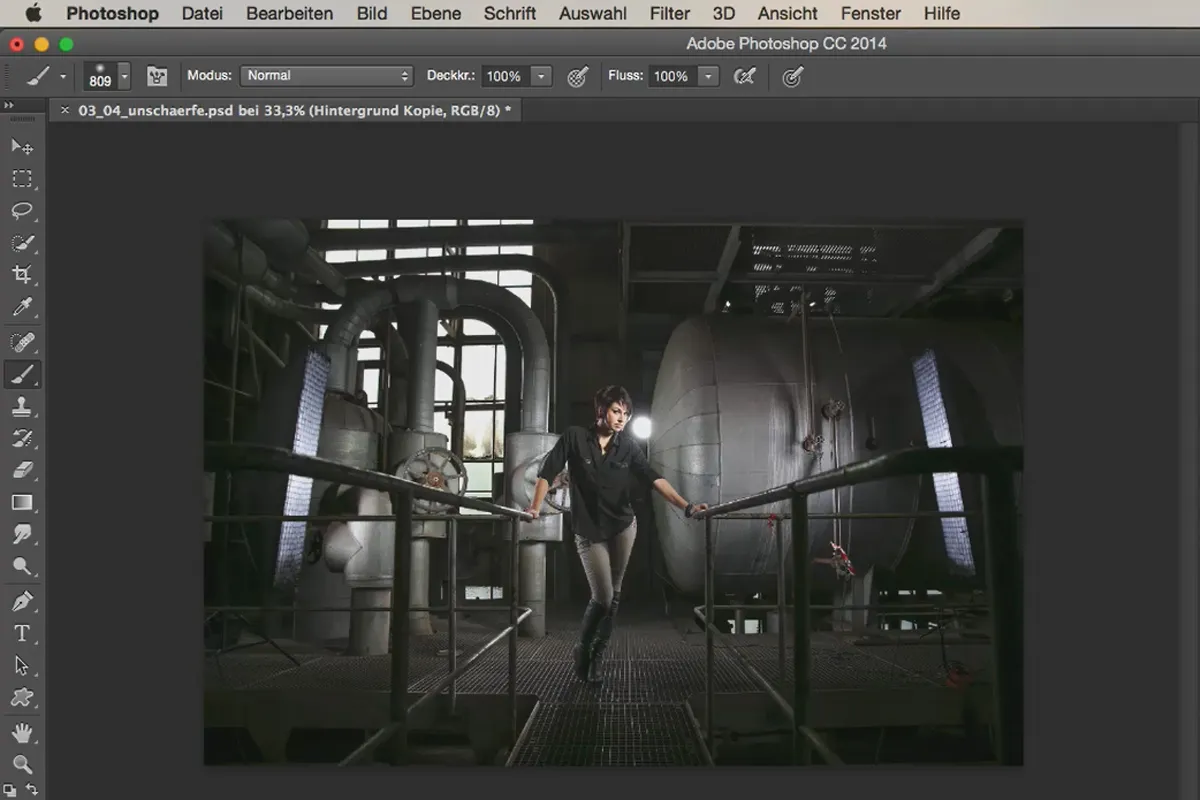Select the Move tool

pyautogui.click(x=22, y=147)
